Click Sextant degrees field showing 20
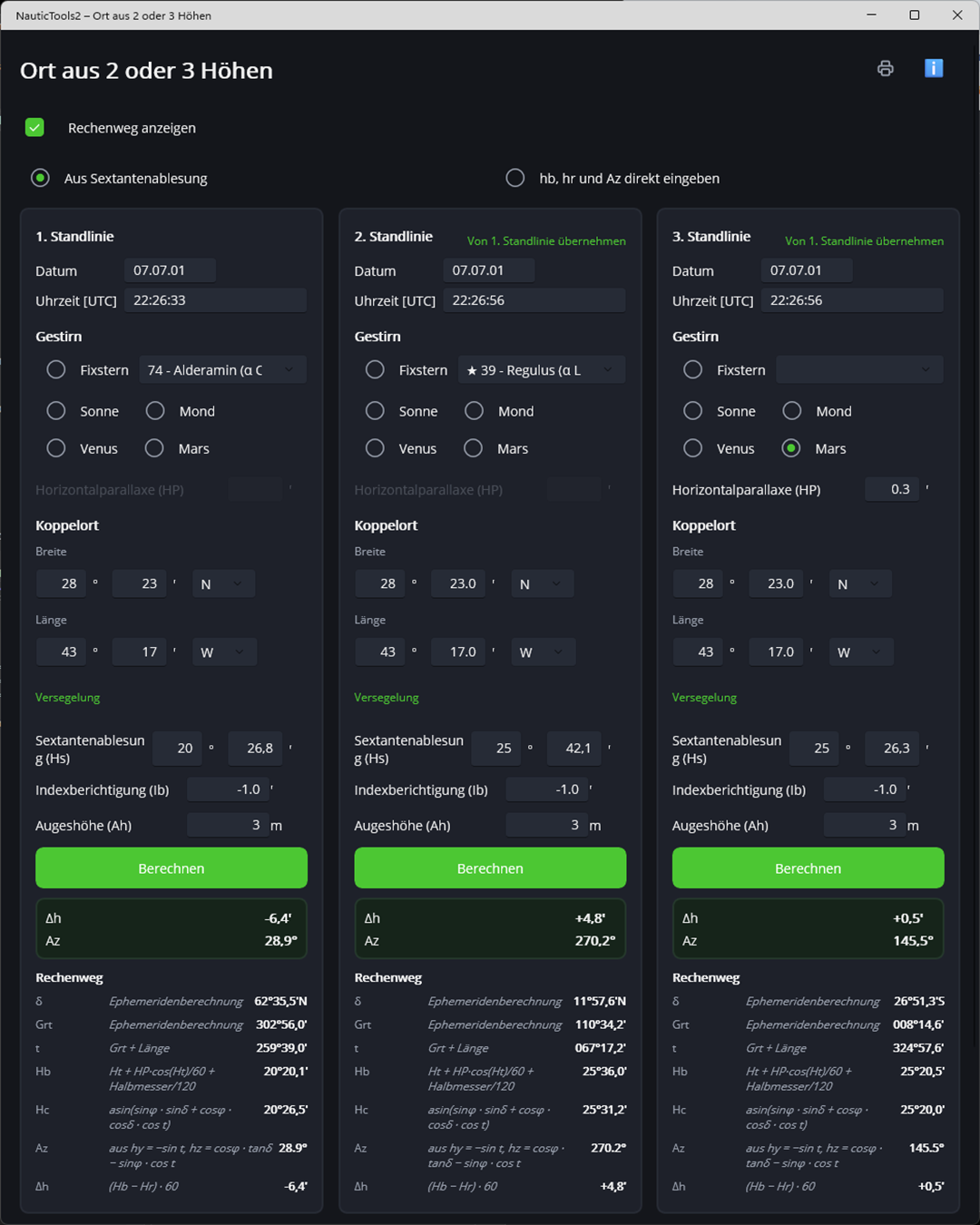This screenshot has height=1225, width=980. tap(178, 749)
